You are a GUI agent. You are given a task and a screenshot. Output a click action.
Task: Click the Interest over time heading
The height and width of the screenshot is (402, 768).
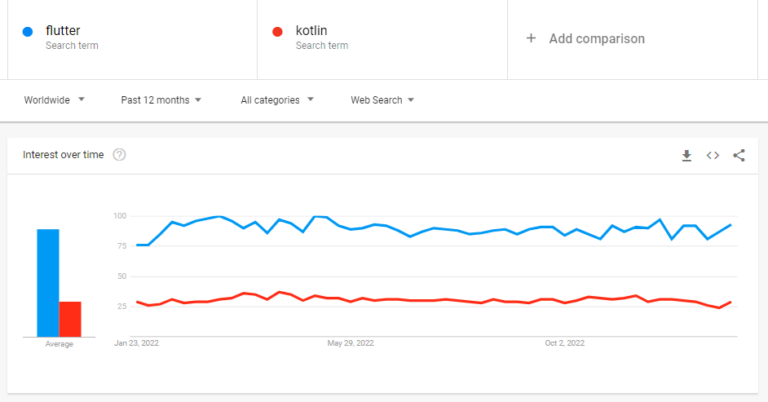[x=63, y=155]
